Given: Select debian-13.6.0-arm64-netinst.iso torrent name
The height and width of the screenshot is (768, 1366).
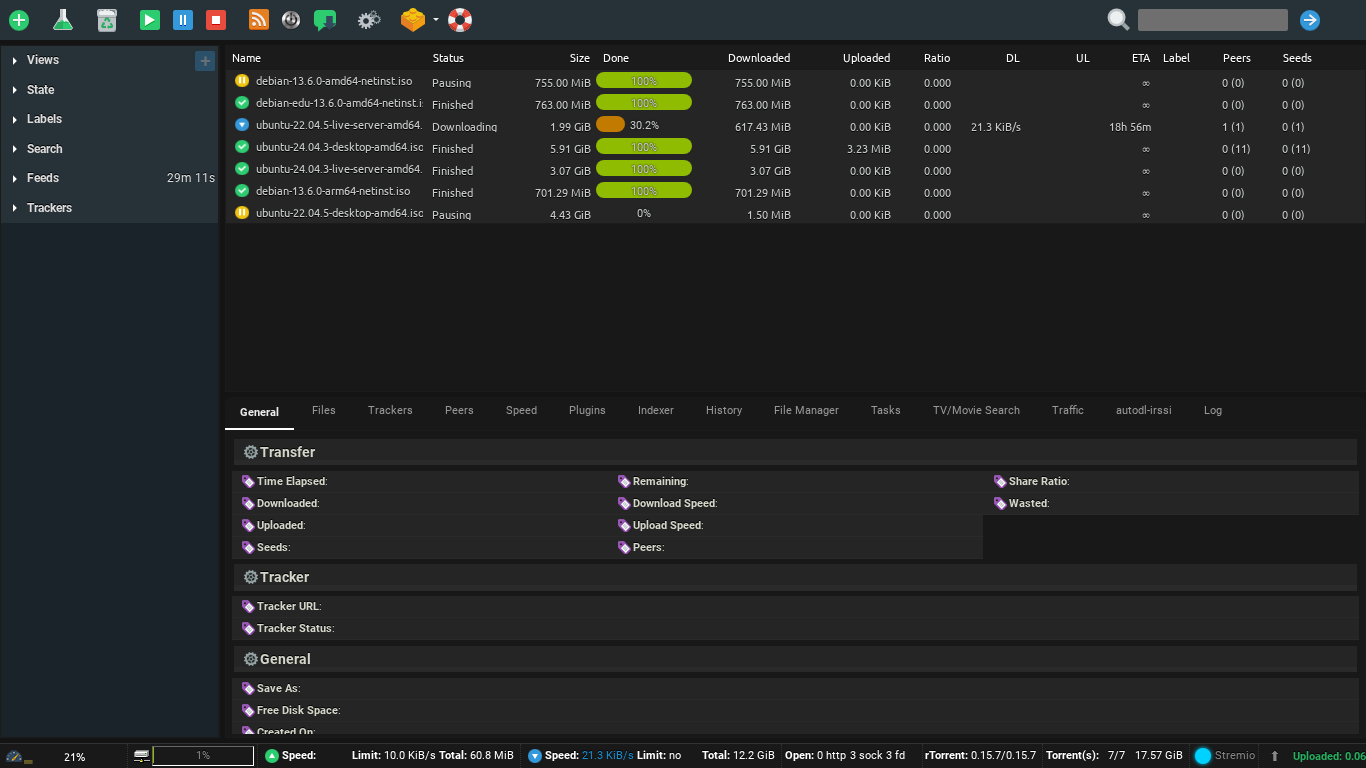Looking at the screenshot, I should tap(333, 191).
